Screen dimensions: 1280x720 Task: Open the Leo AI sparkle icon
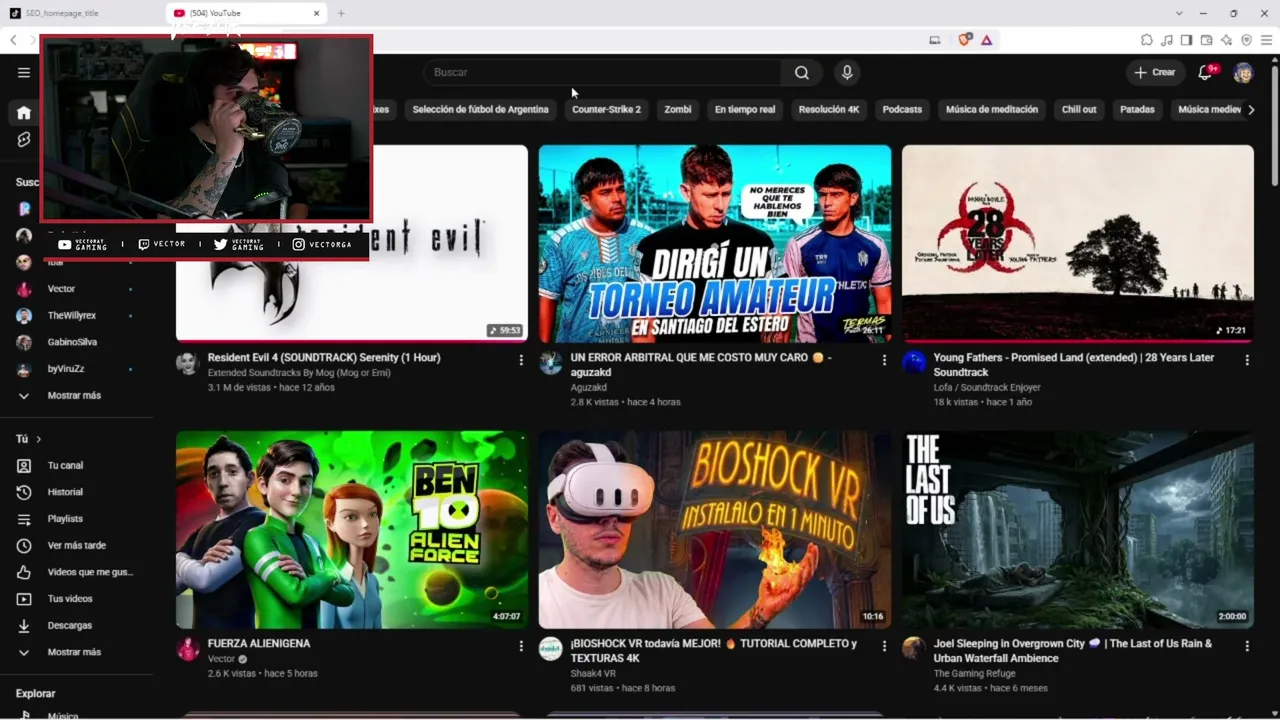[1226, 40]
